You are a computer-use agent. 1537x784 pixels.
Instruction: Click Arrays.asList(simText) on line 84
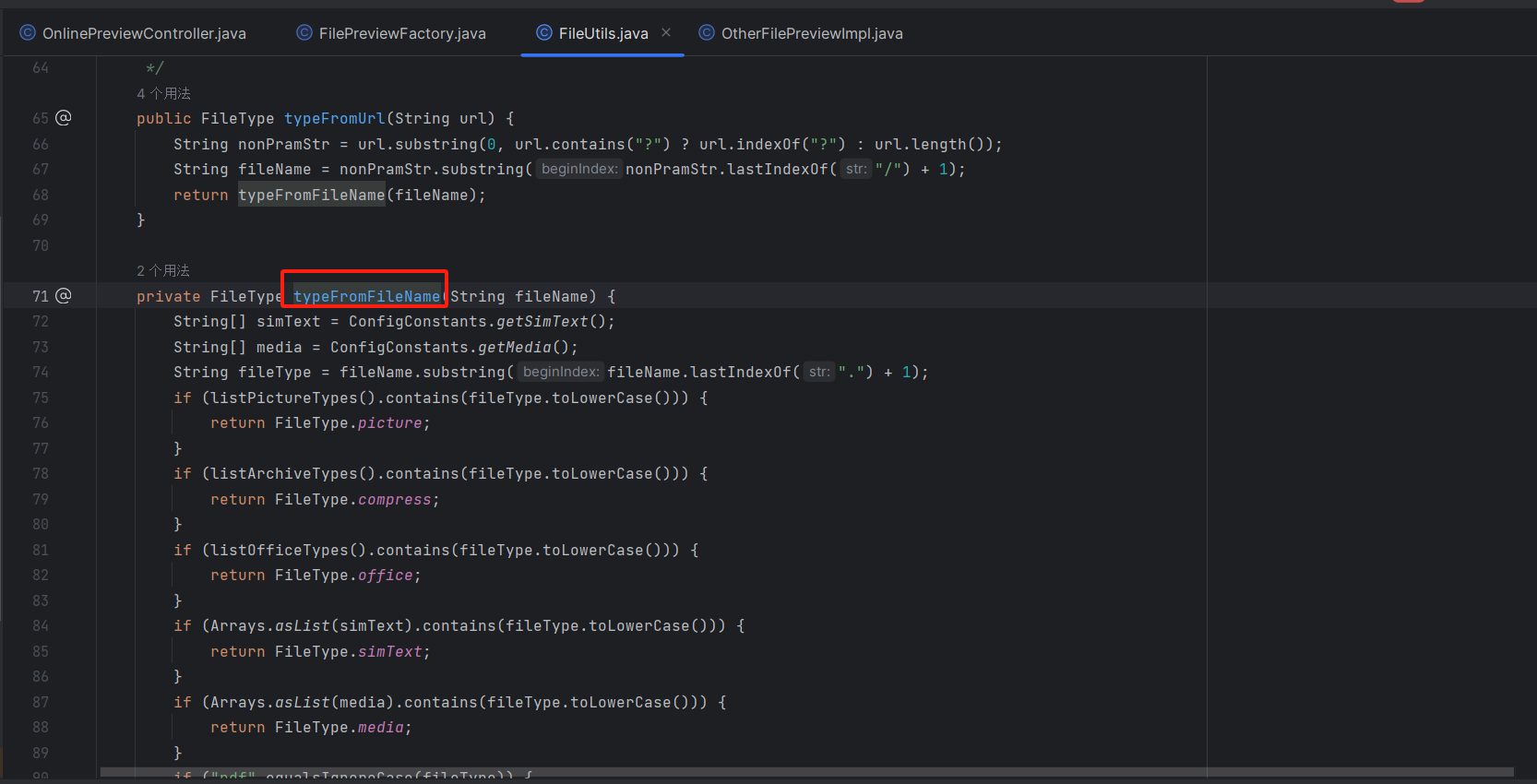pyautogui.click(x=311, y=625)
